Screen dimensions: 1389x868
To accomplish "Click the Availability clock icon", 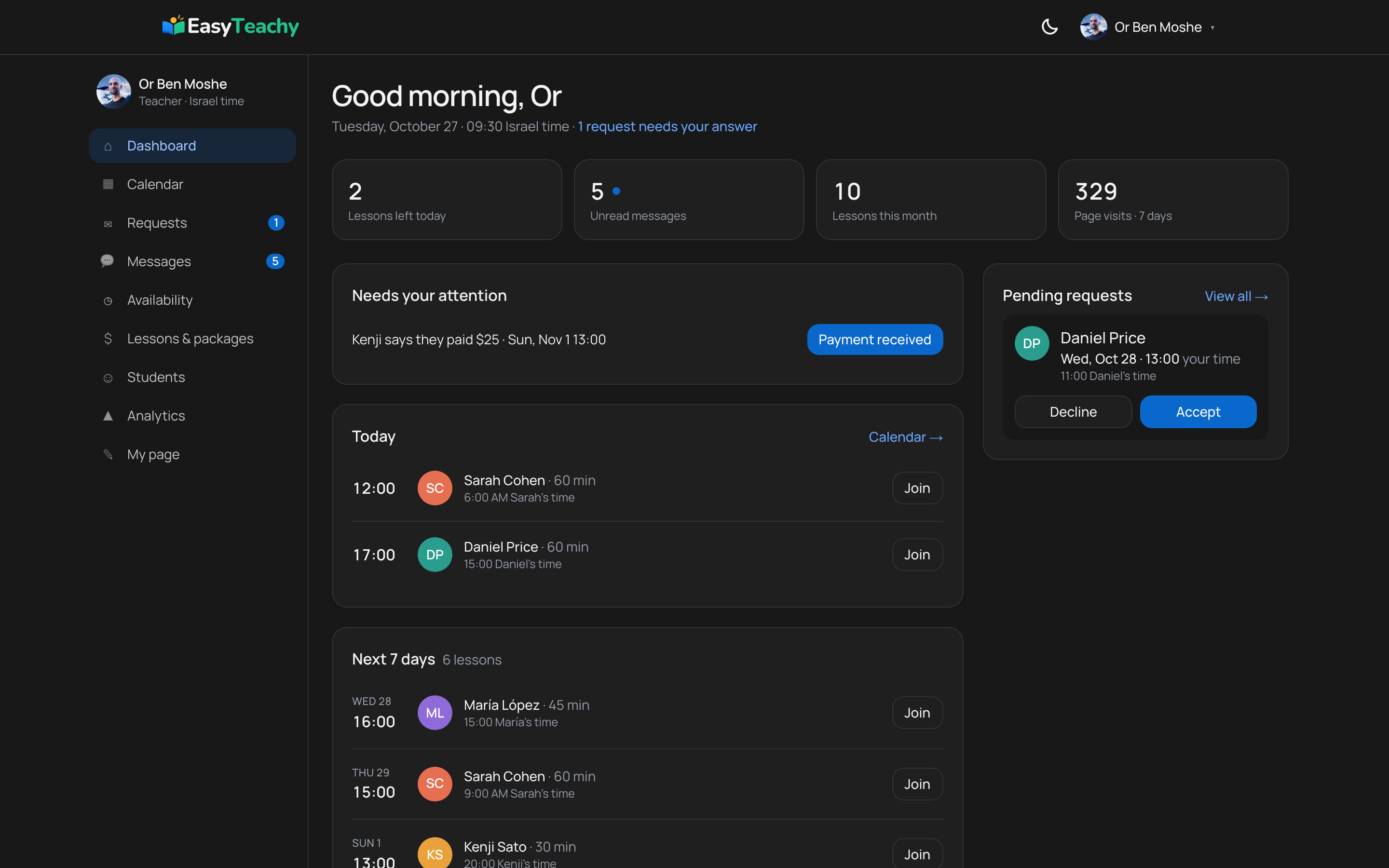I will point(108,301).
